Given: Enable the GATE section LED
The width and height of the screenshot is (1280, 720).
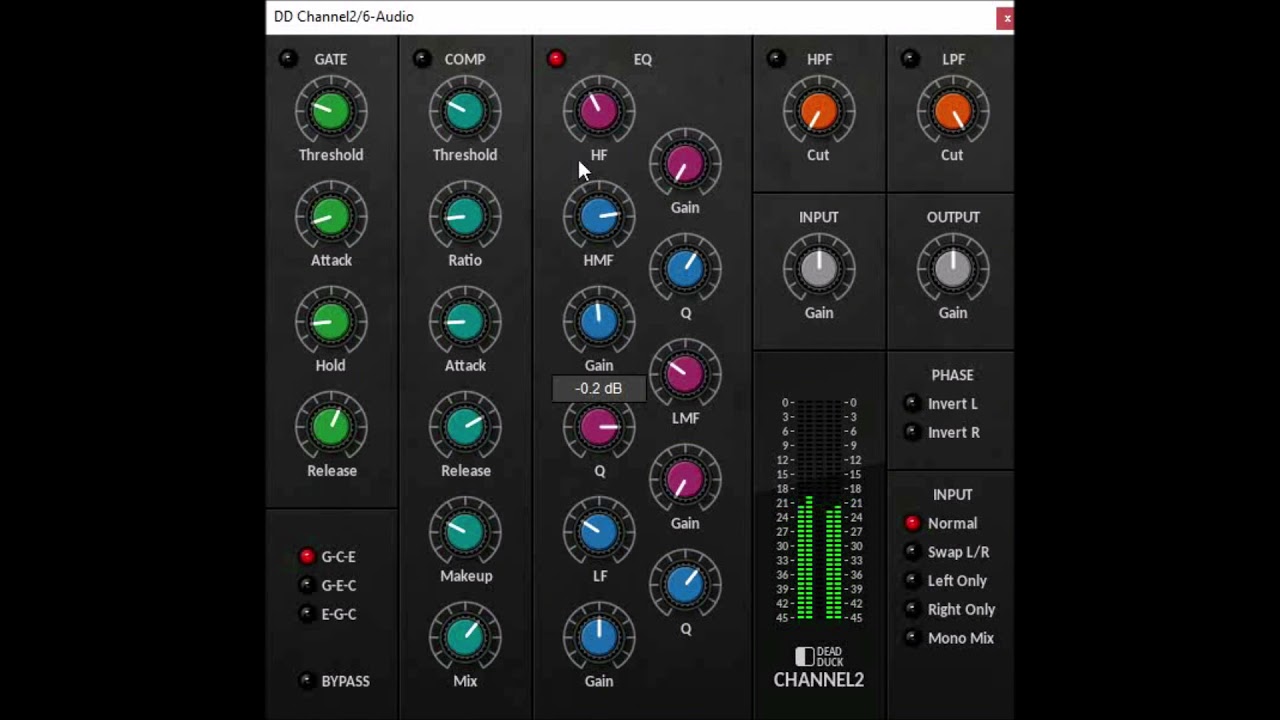Looking at the screenshot, I should pyautogui.click(x=288, y=59).
